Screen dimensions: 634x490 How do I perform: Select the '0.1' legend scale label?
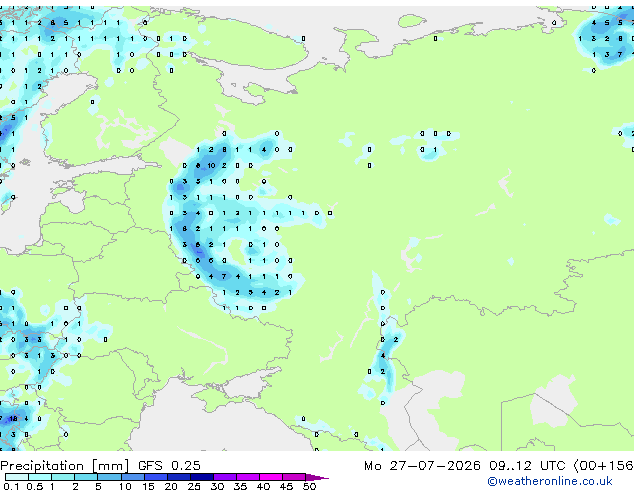(12, 486)
